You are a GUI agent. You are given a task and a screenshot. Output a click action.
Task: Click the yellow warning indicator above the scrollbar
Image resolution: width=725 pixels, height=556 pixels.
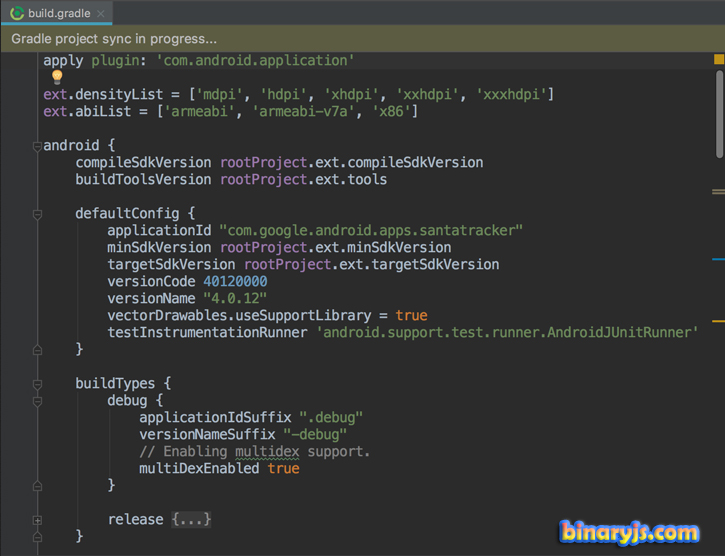[x=719, y=59]
